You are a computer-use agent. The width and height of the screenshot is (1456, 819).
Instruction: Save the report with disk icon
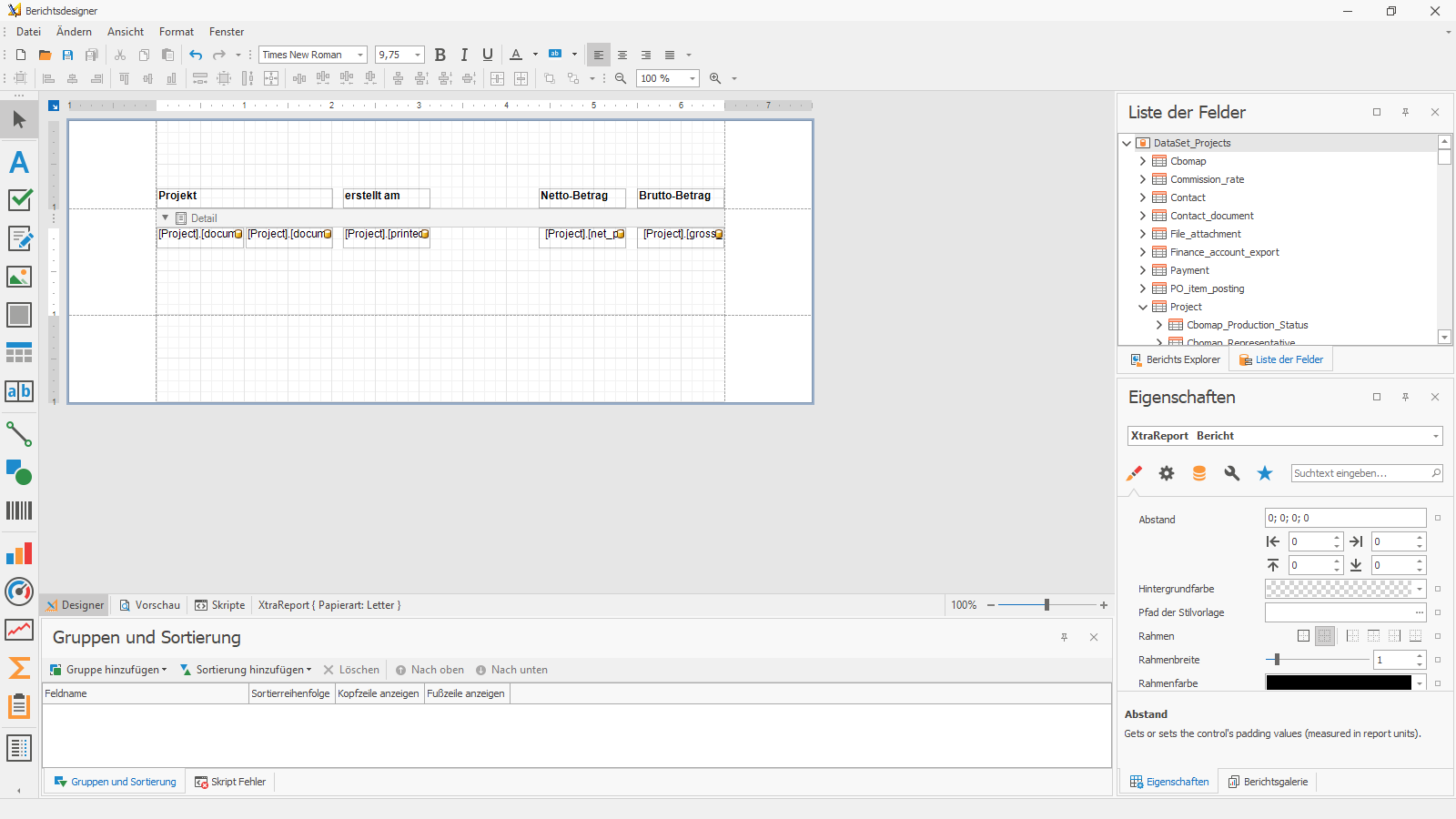tap(67, 55)
